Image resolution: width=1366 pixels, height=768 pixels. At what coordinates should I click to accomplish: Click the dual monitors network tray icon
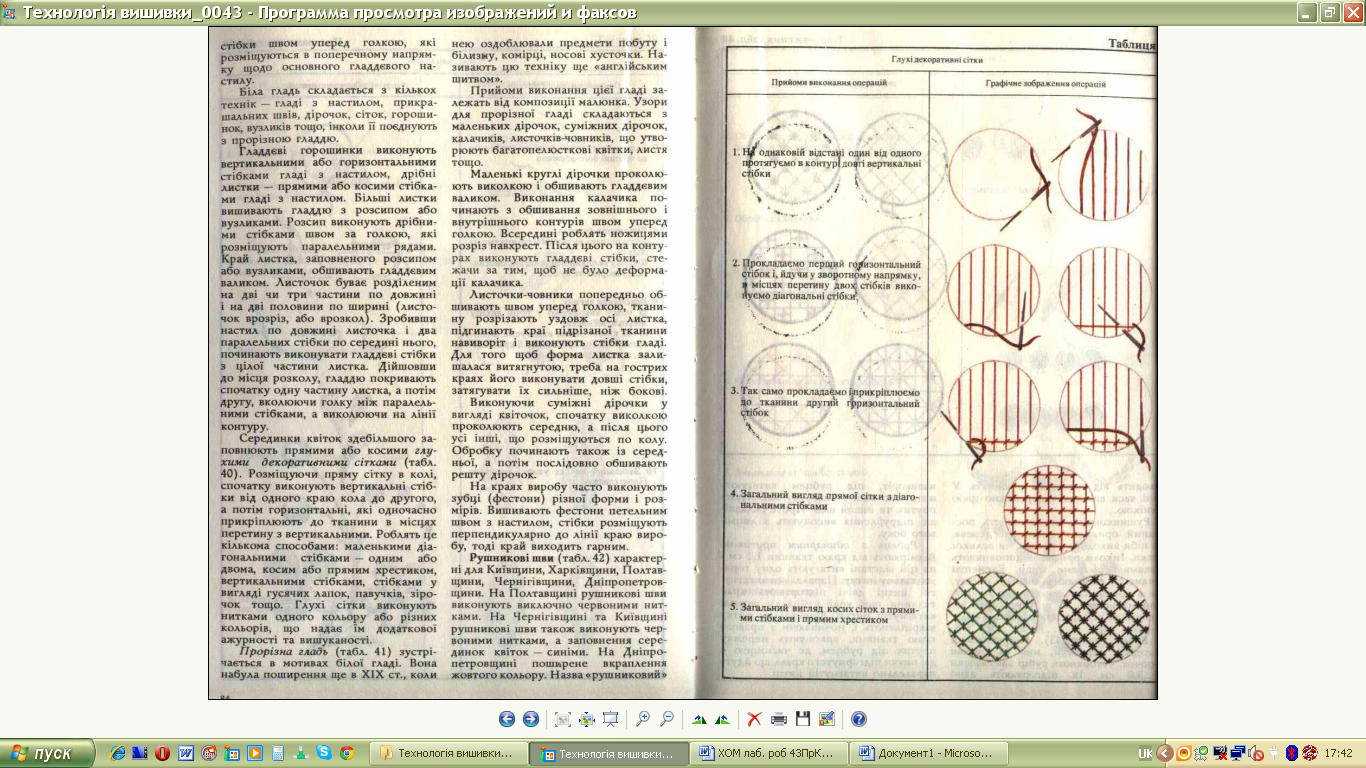coord(1238,753)
